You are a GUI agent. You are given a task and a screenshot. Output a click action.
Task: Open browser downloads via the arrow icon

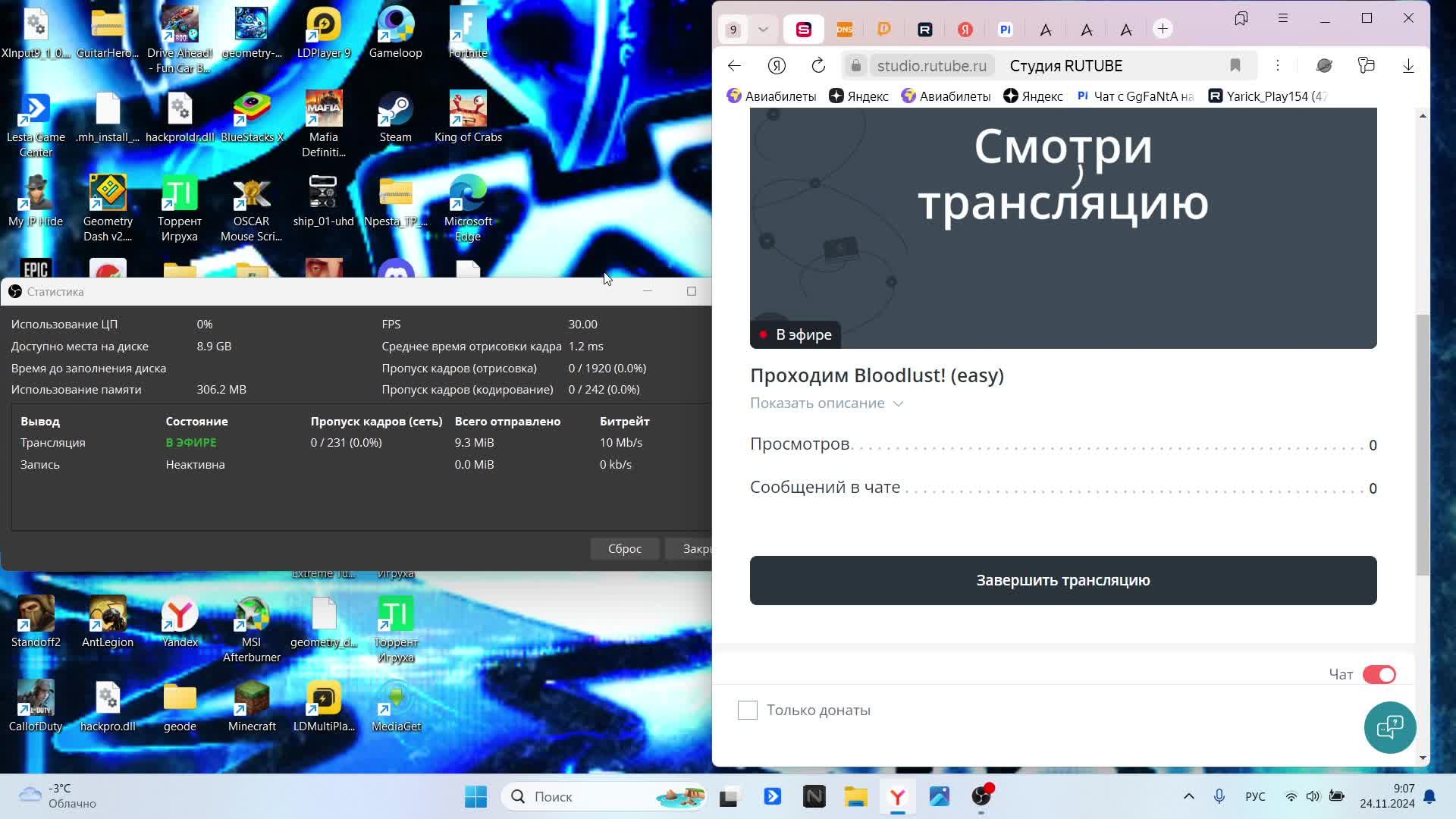1409,66
